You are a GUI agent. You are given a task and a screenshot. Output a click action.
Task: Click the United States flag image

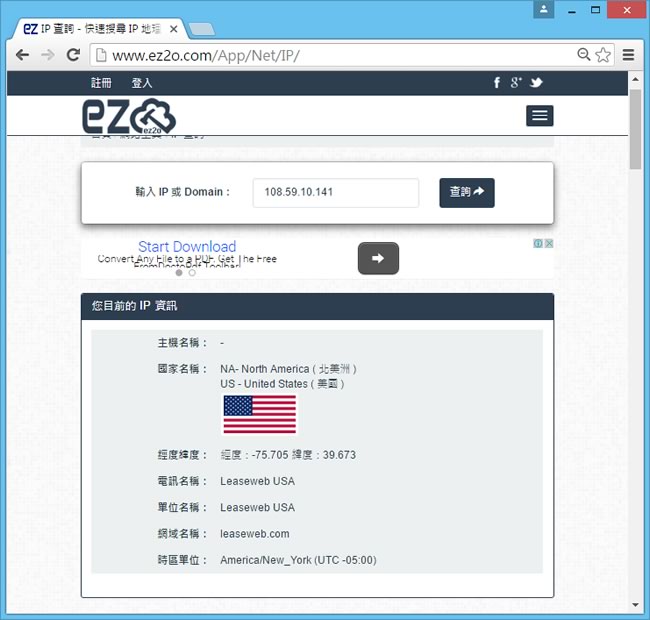tap(260, 414)
